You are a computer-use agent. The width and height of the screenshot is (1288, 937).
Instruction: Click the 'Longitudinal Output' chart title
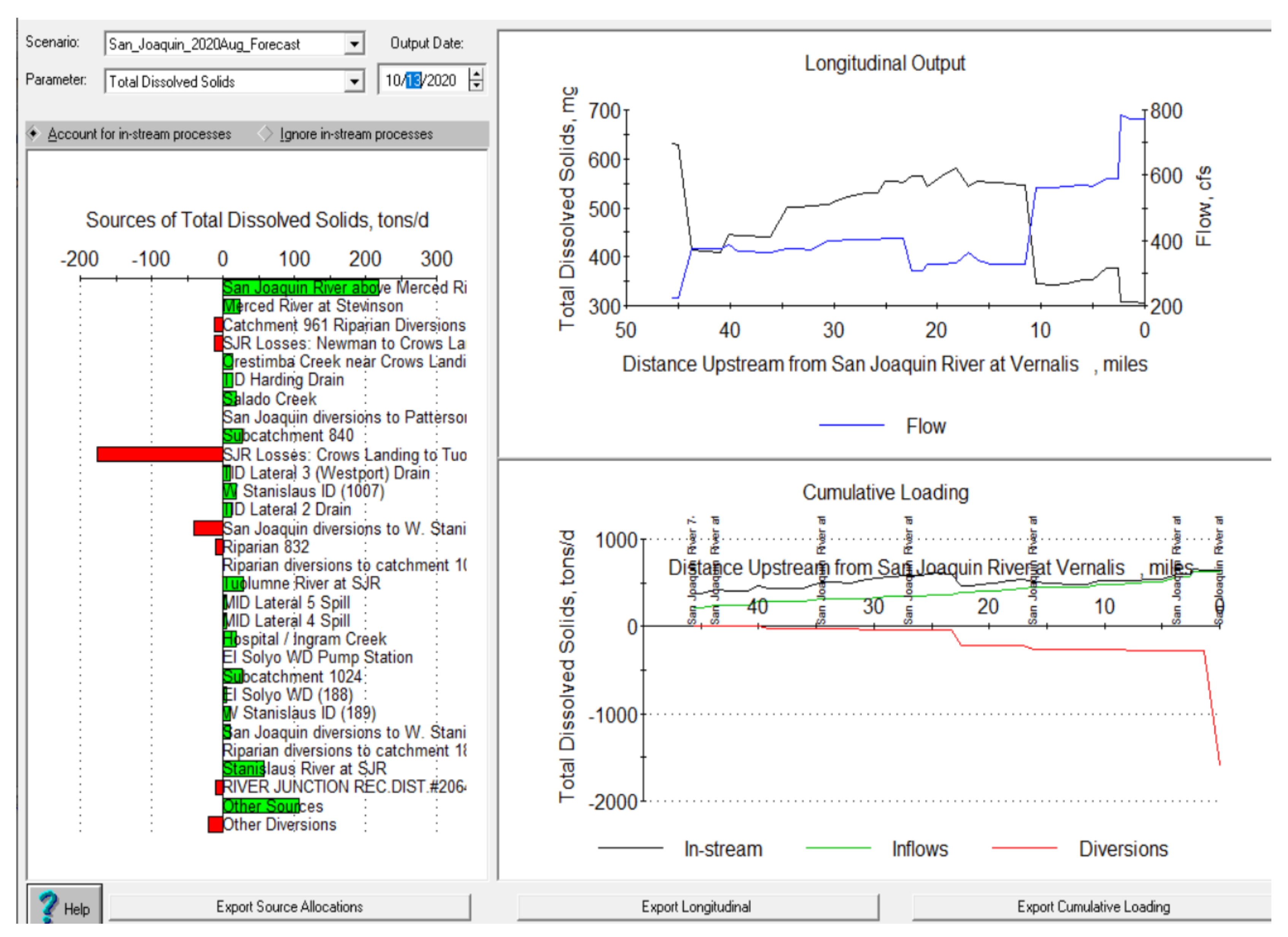pos(885,63)
